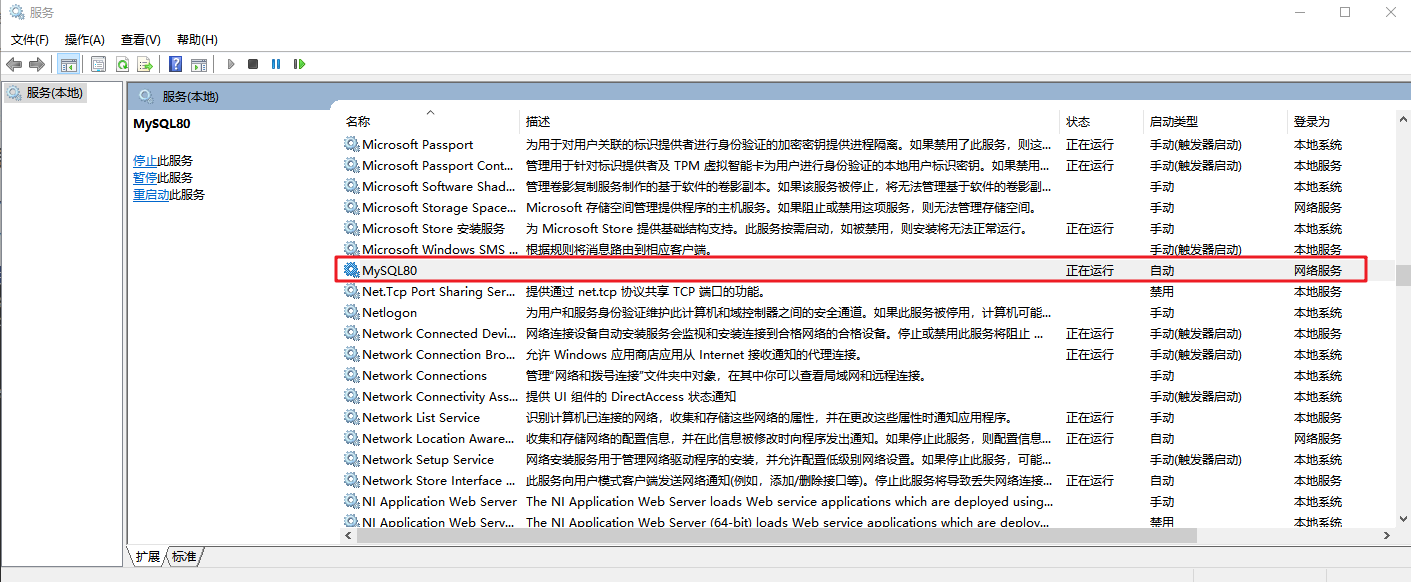Click Netlogon's description starting 为用户和服务身份验证
1411x582 pixels.
(789, 312)
